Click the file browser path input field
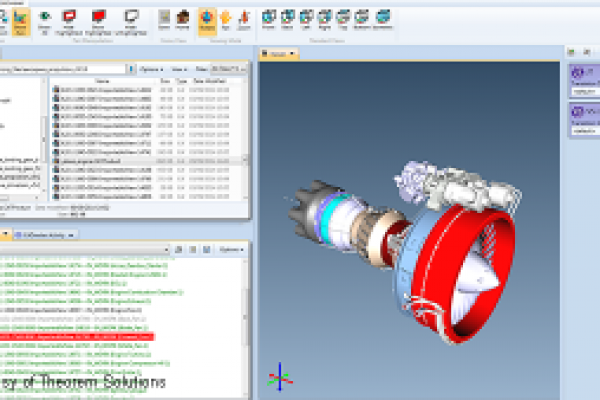Viewport: 600px width, 400px height. pos(65,68)
